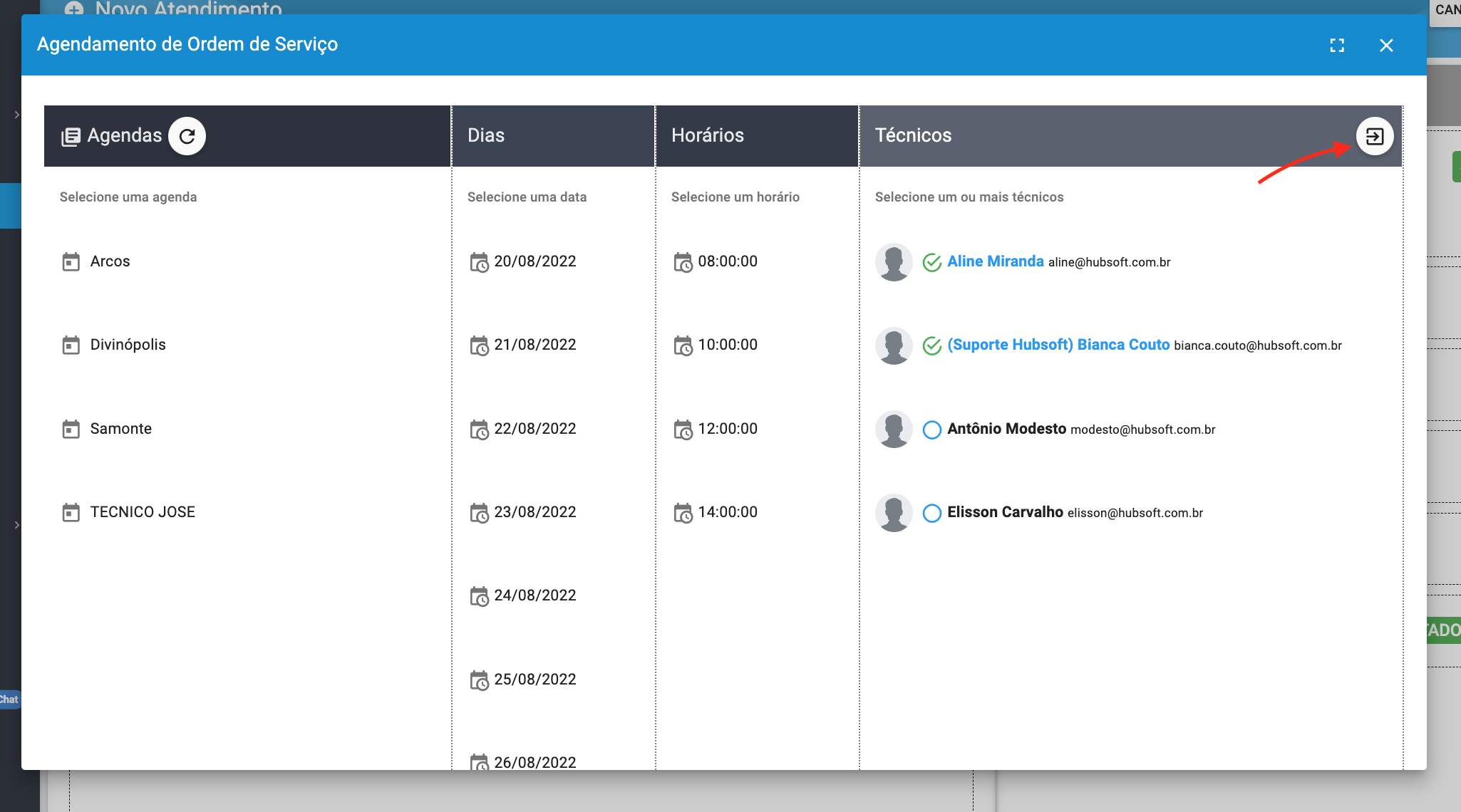This screenshot has width=1461, height=812.
Task: Select technician Antônio Modesto radio circle
Action: 932,430
